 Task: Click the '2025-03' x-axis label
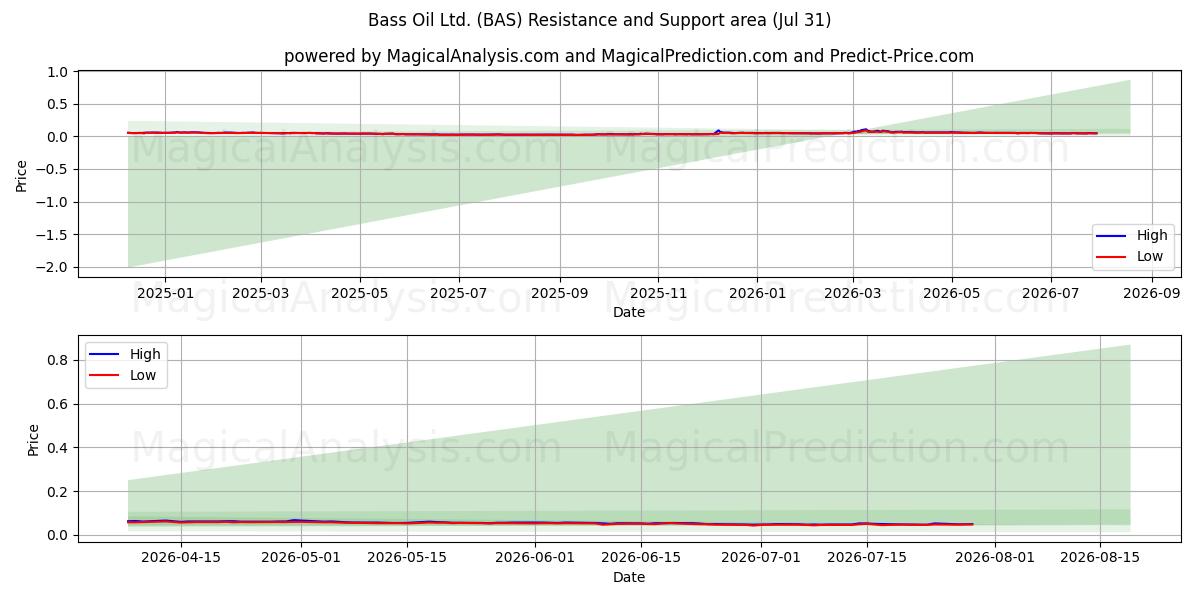(x=261, y=294)
